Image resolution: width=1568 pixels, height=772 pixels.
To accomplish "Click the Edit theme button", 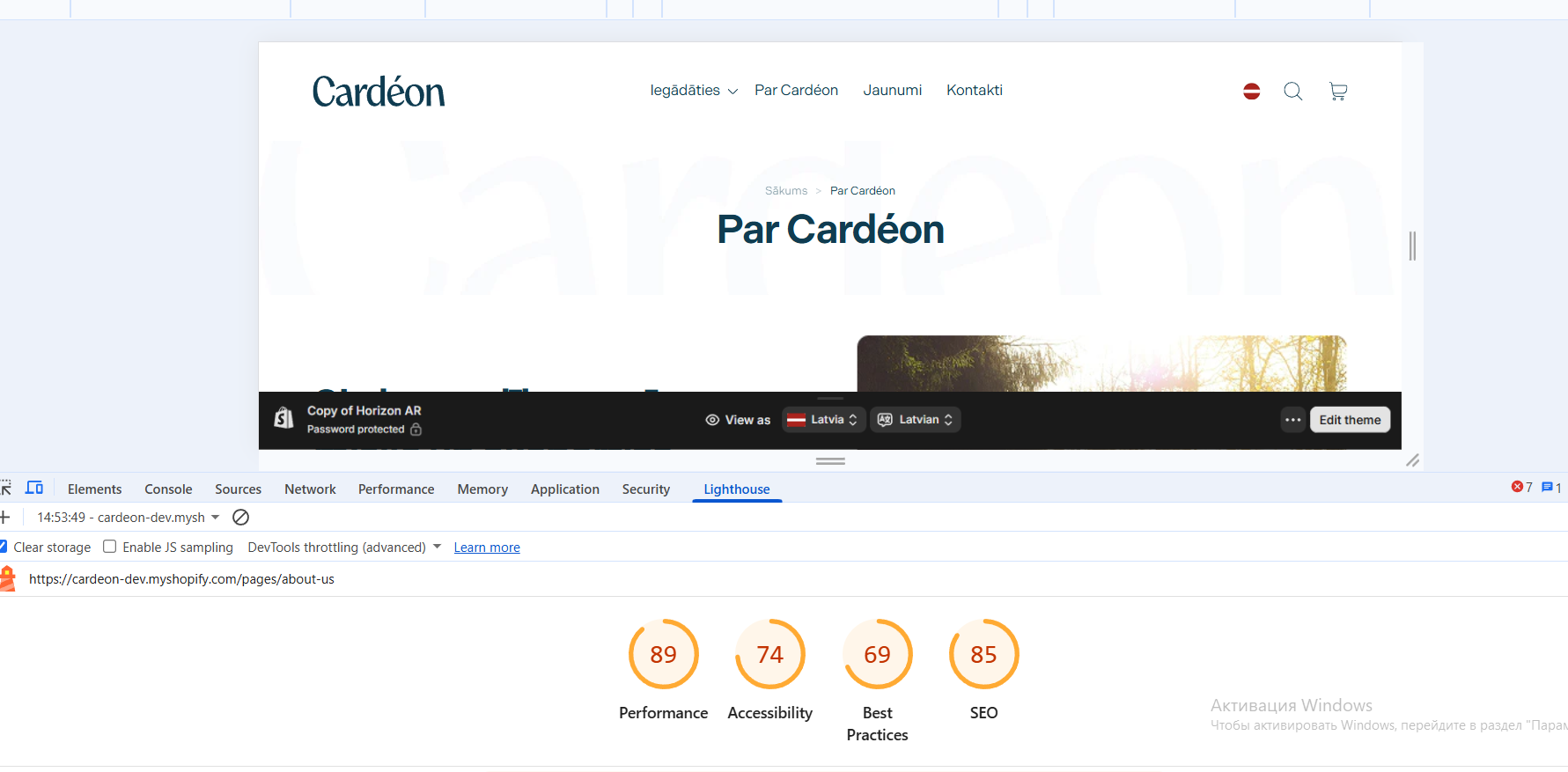I will 1350,420.
